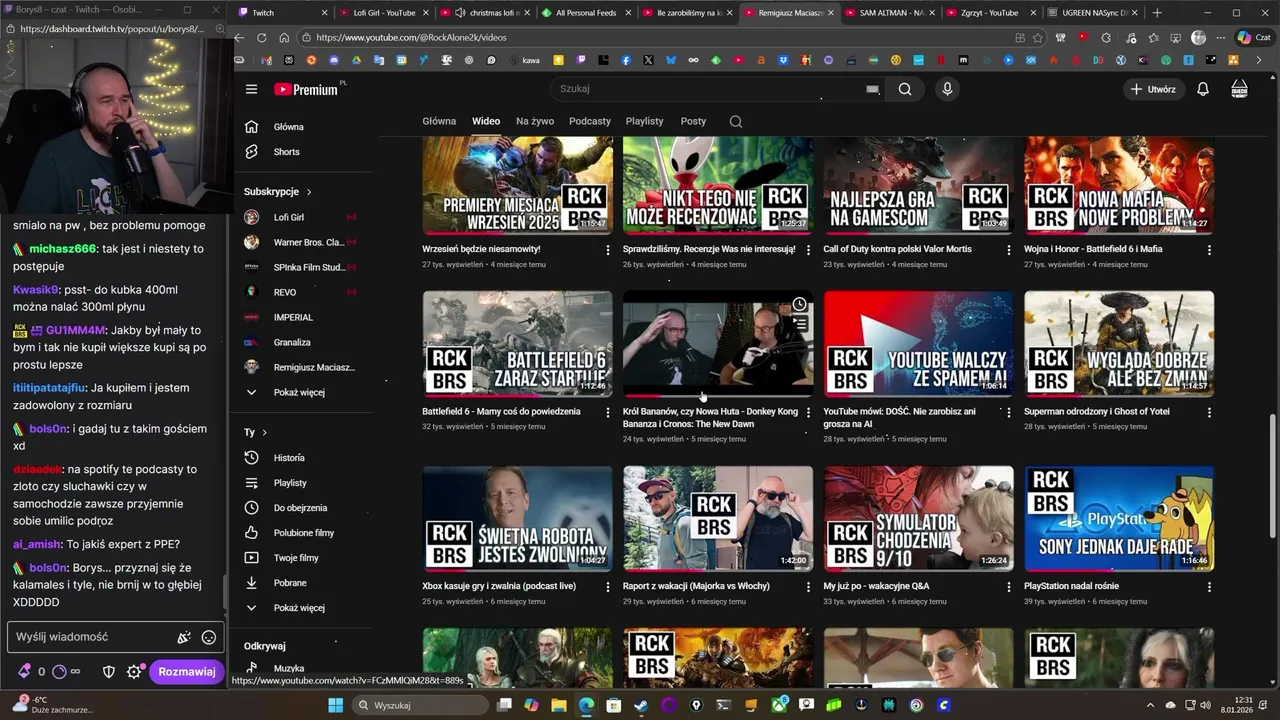Open the Xbox app in taskbar
Viewport: 1280px width, 720px height.
click(x=779, y=705)
